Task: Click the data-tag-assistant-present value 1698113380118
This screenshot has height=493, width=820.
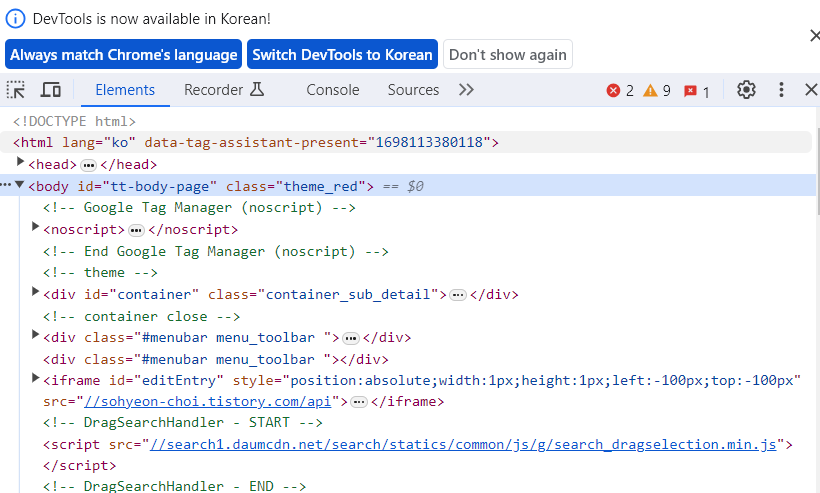Action: [x=429, y=142]
